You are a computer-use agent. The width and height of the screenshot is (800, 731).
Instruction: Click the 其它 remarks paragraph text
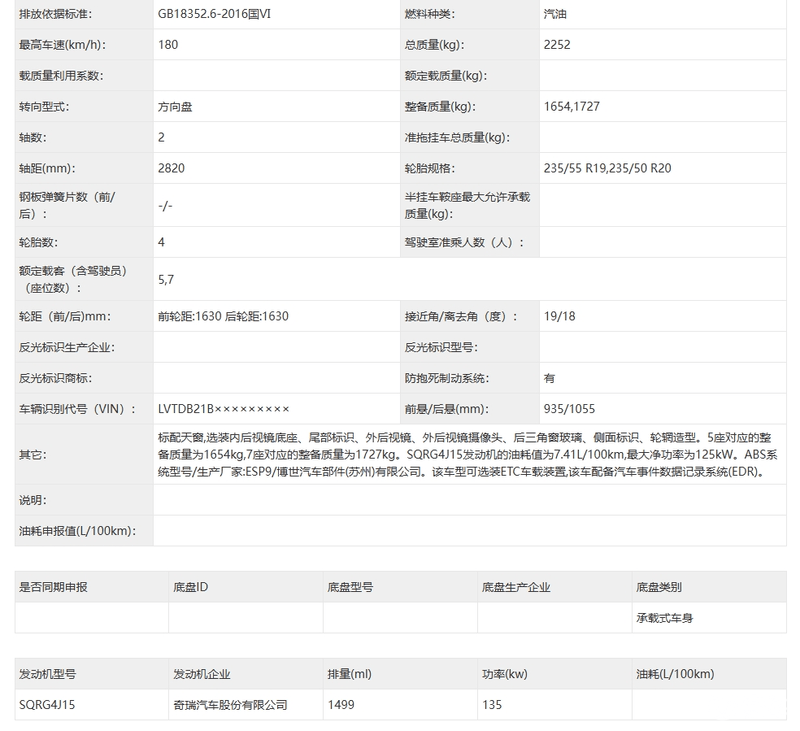467,455
